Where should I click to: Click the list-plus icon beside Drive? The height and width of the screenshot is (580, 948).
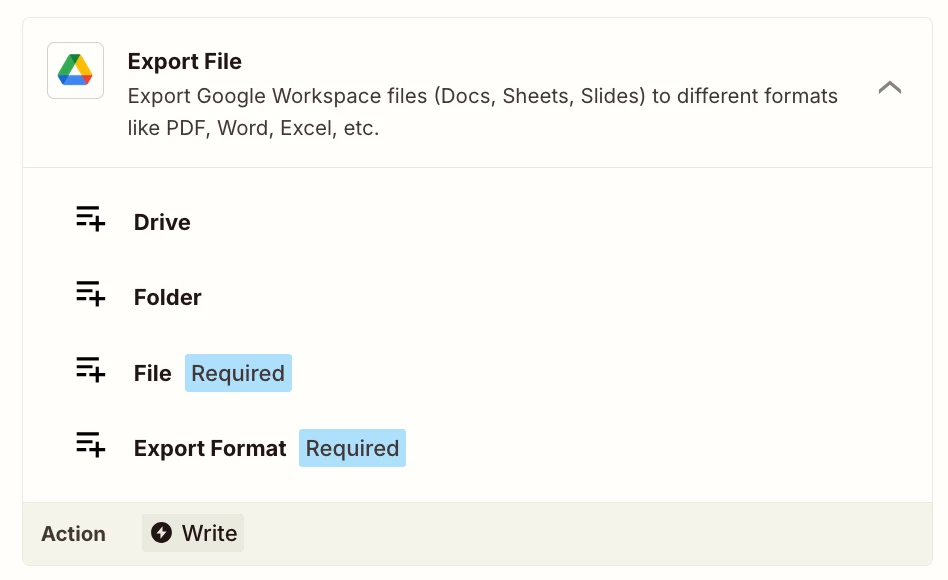point(90,219)
